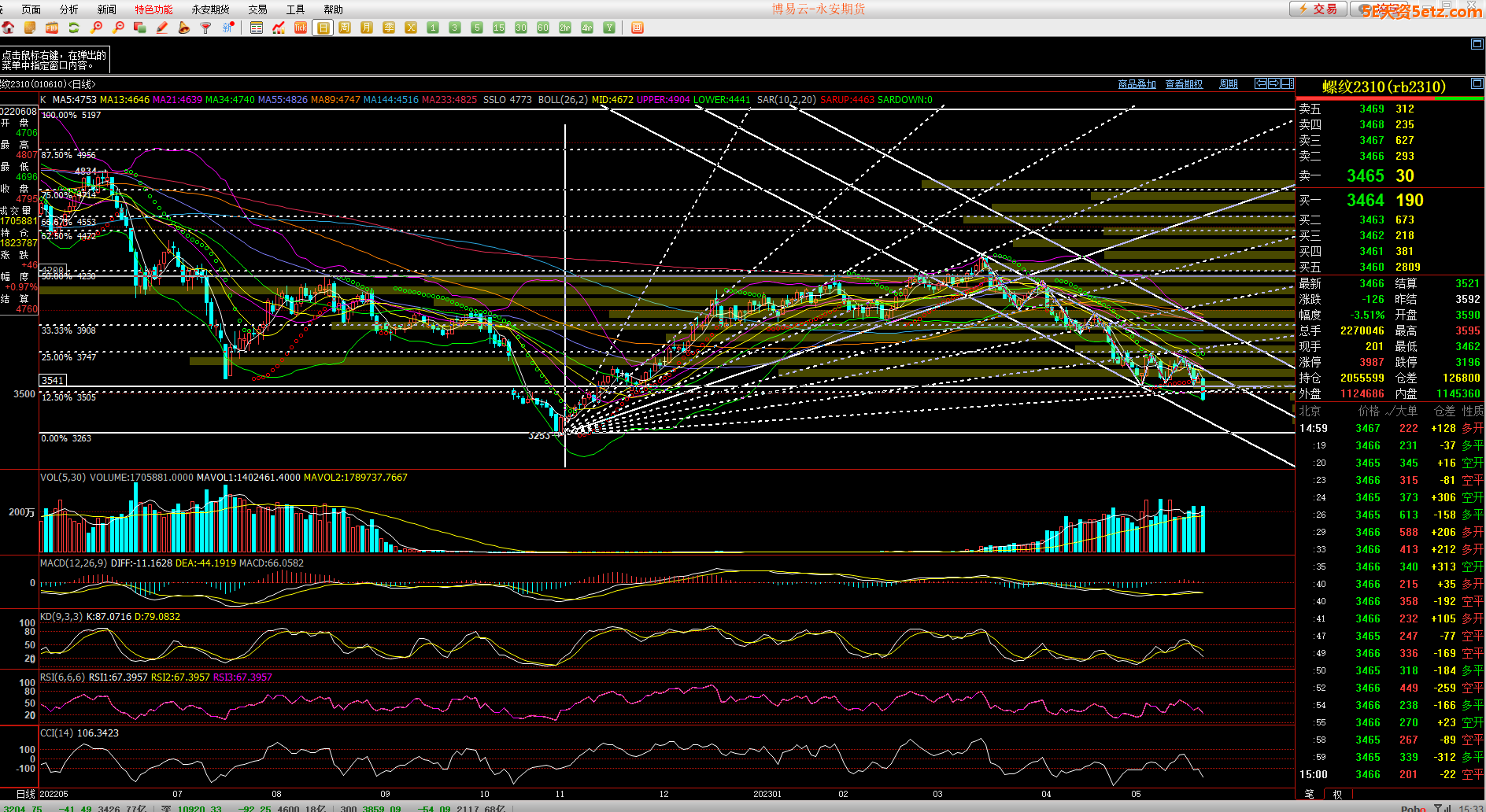The height and width of the screenshot is (812, 1486).
Task: Switch to the 权 tab
Action: (1337, 794)
